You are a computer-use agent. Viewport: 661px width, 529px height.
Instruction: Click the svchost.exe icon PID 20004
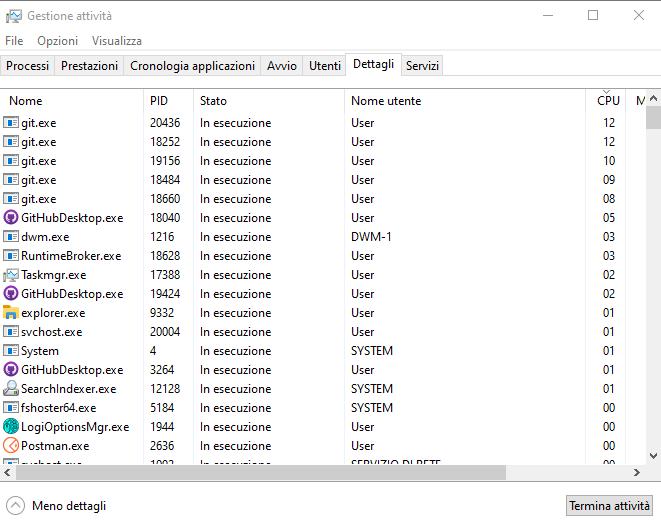point(11,332)
